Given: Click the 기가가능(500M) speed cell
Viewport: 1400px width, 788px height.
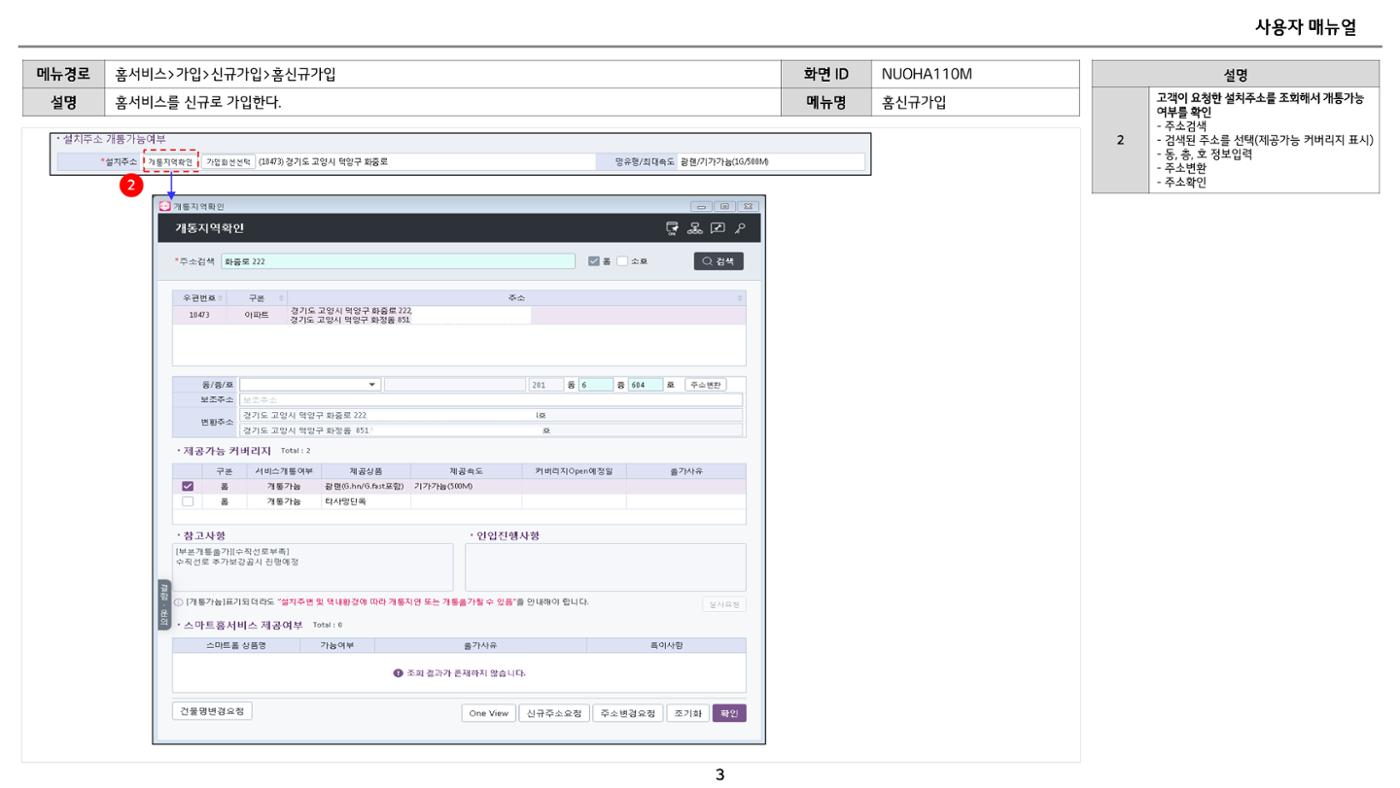Looking at the screenshot, I should click(x=466, y=486).
